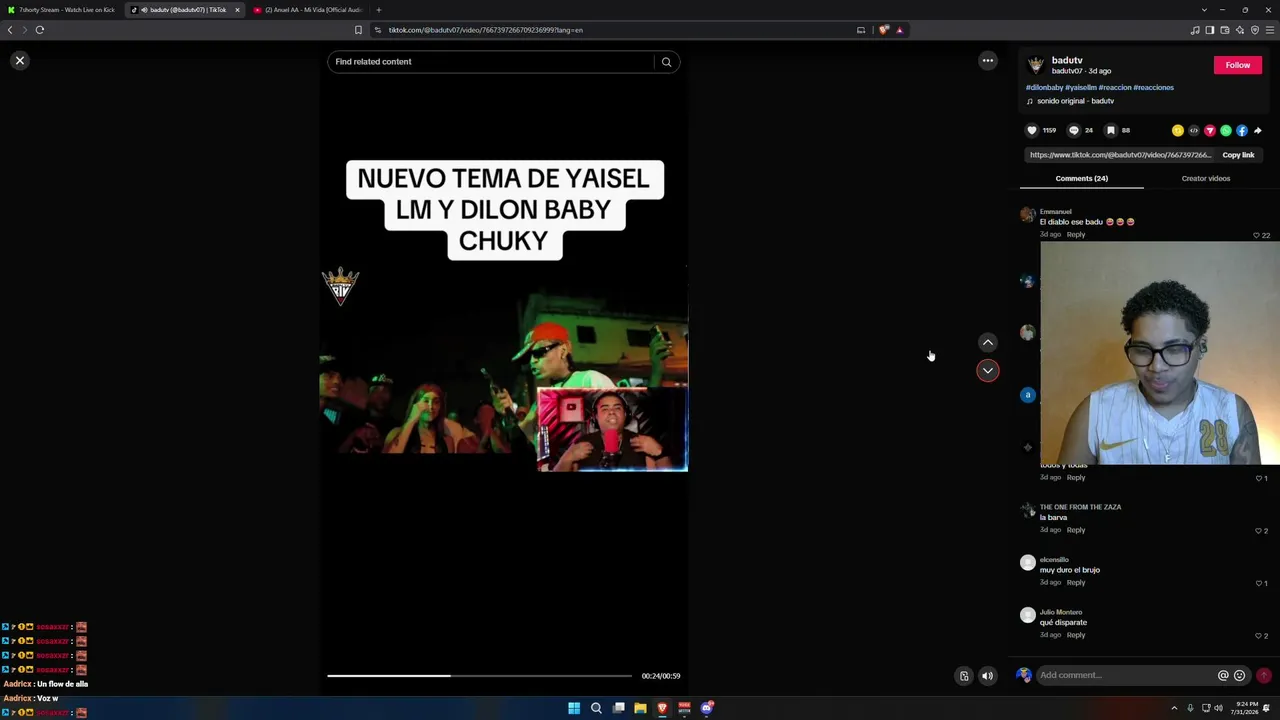This screenshot has width=1280, height=720.
Task: Reply to the 'qué disparate' comment
Action: [x=1076, y=635]
